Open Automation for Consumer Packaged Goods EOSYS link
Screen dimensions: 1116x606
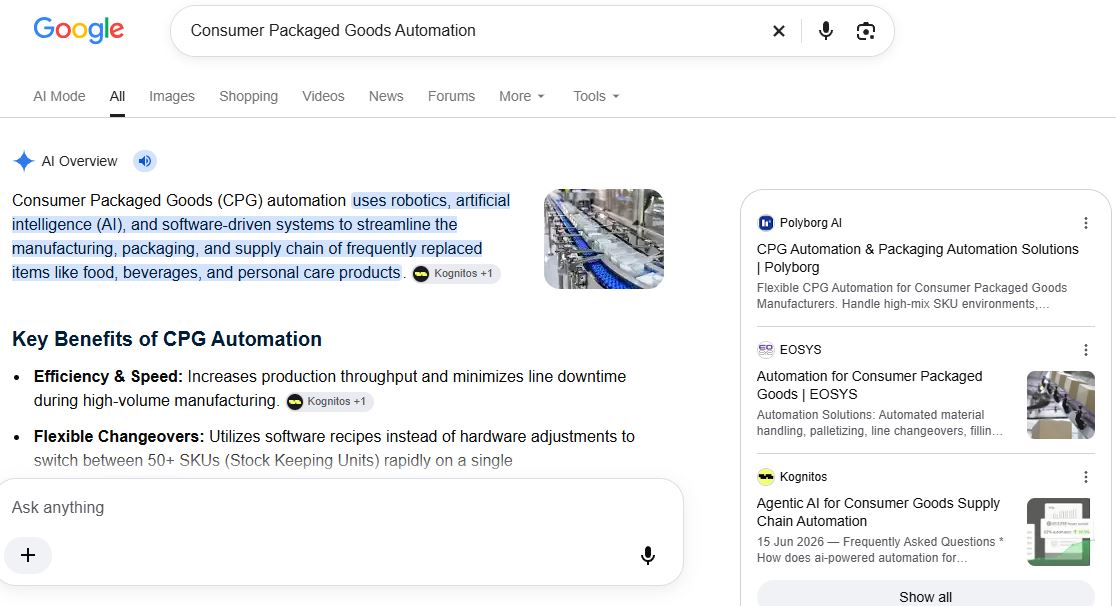click(869, 385)
